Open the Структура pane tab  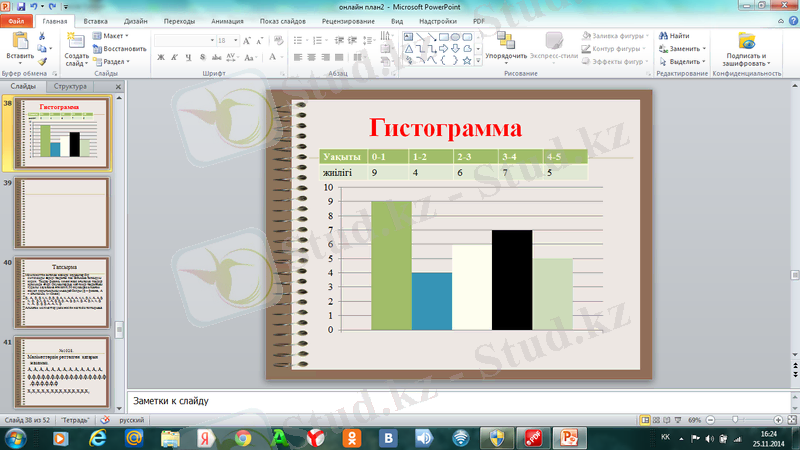coord(71,87)
